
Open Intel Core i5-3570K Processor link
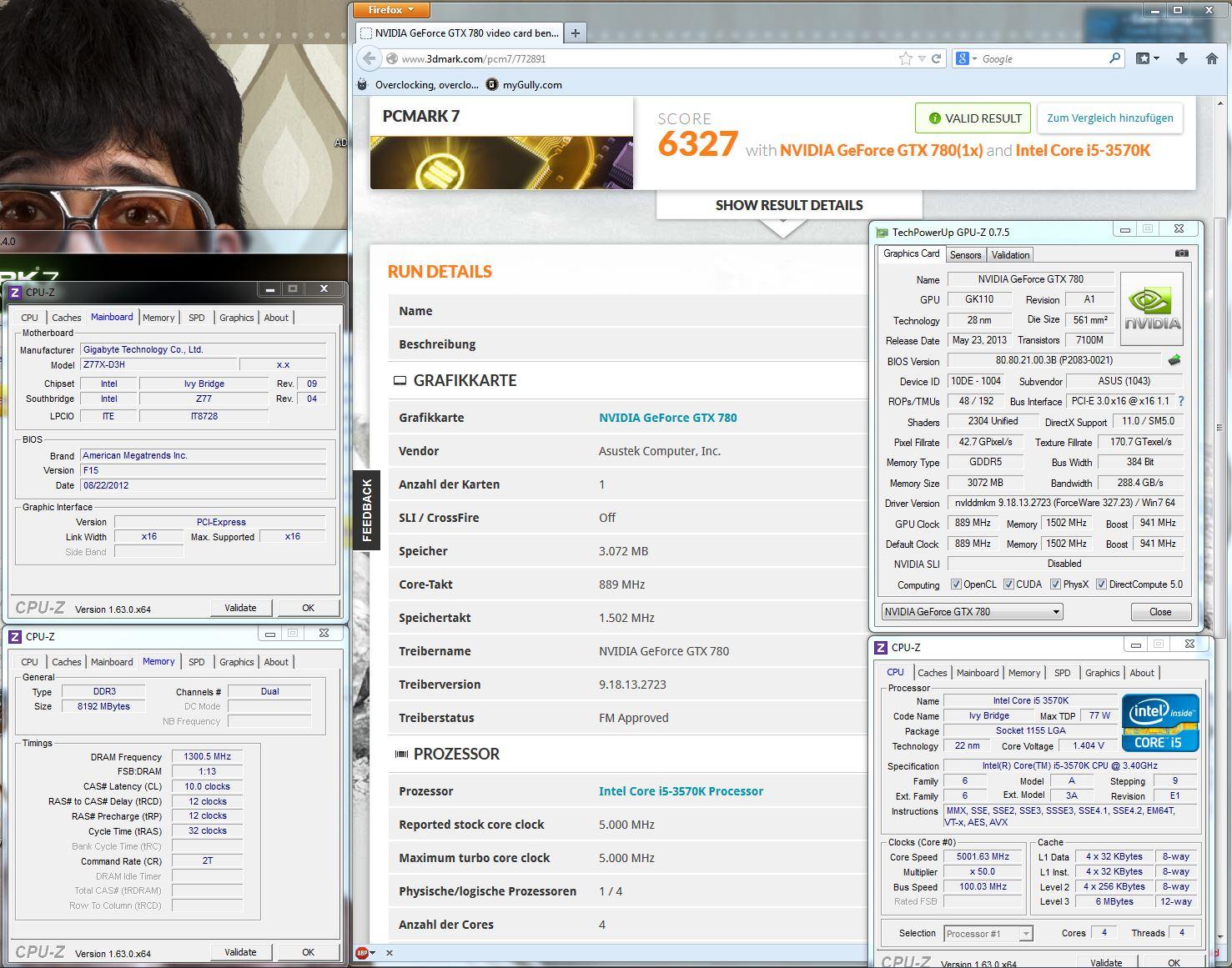point(681,791)
